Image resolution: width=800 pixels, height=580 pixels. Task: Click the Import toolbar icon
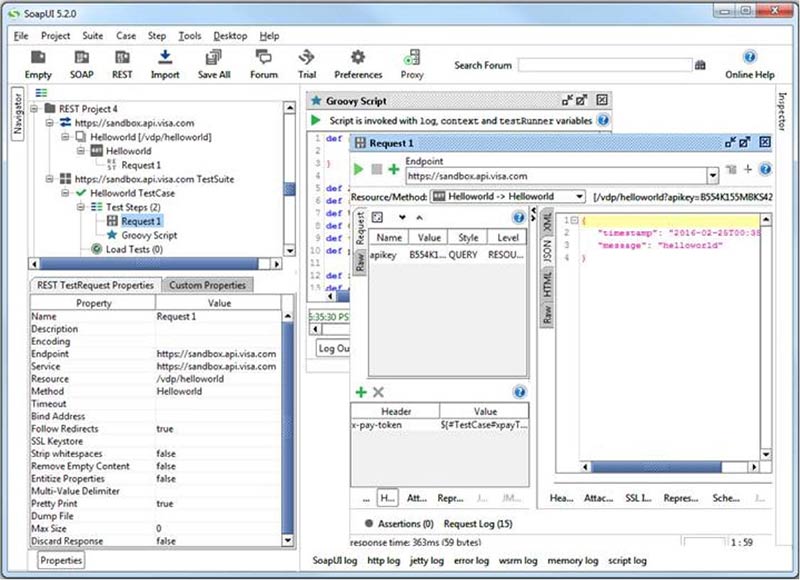[x=165, y=58]
